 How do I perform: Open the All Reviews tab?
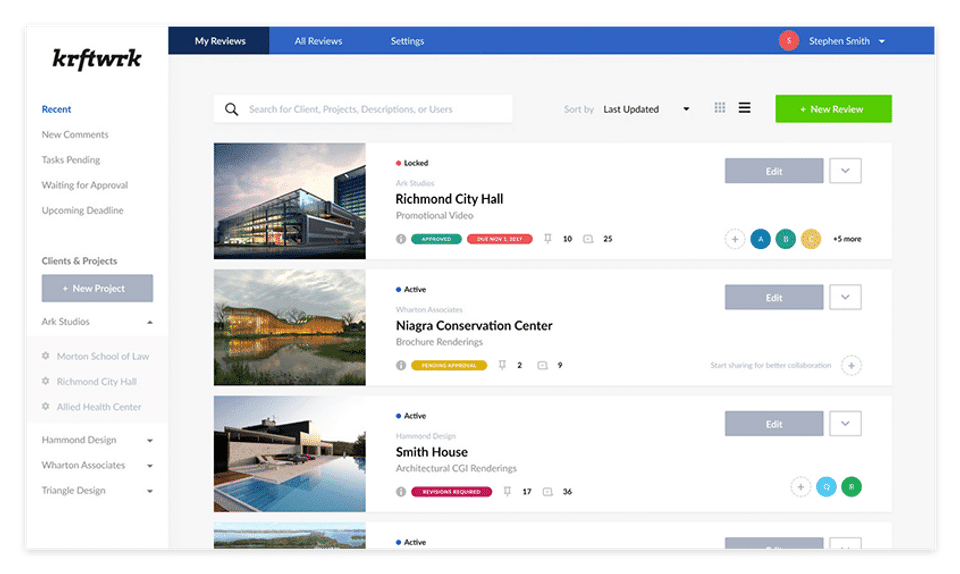pyautogui.click(x=318, y=41)
